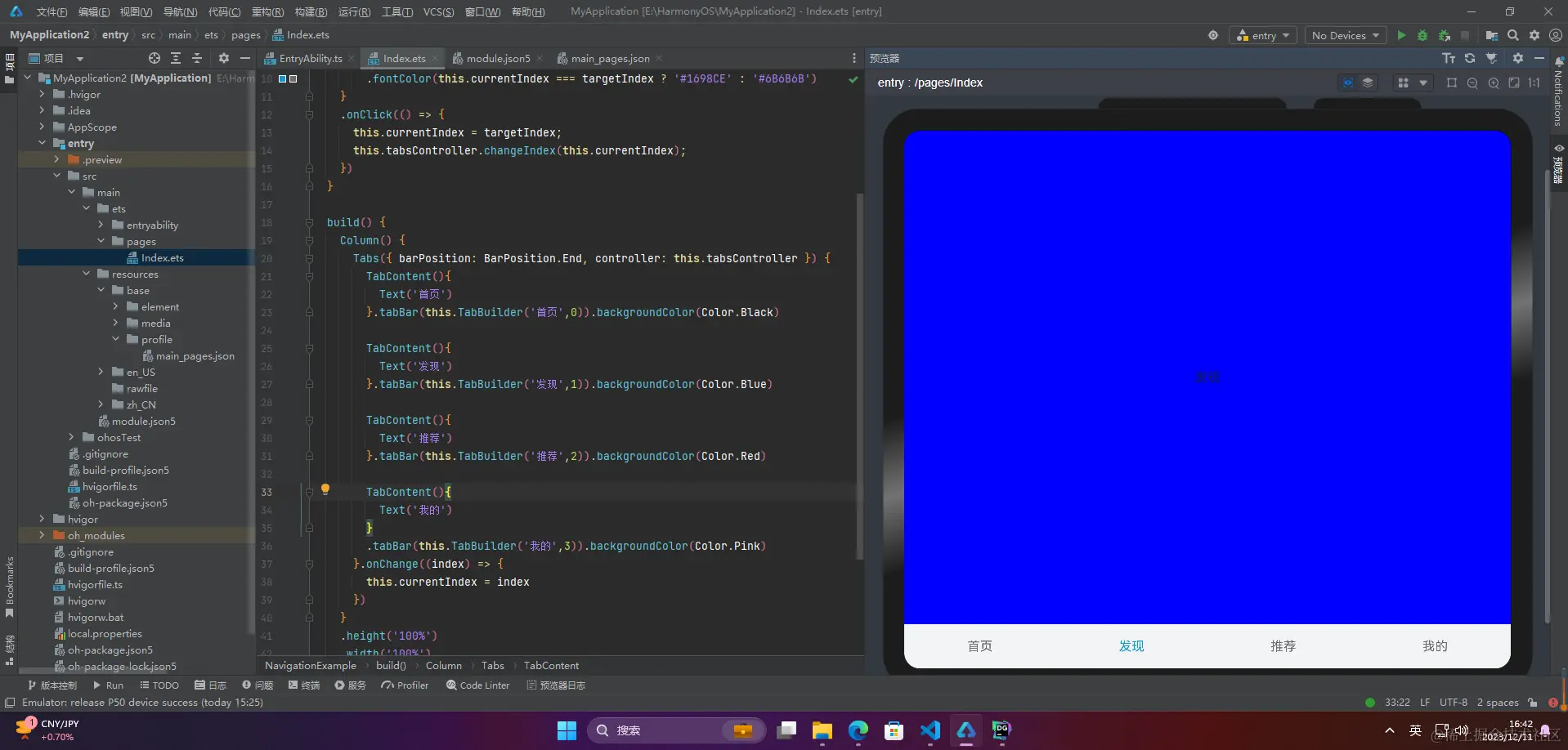Expand the oh_modules folder
This screenshot has height=750, width=1568.
(x=42, y=535)
